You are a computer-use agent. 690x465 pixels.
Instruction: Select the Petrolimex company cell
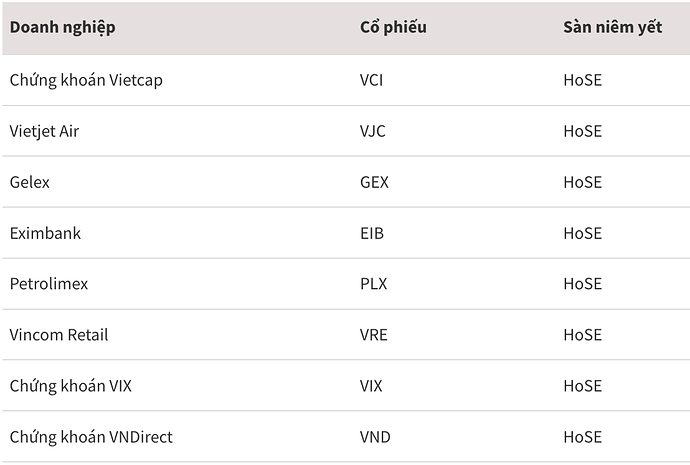[49, 284]
